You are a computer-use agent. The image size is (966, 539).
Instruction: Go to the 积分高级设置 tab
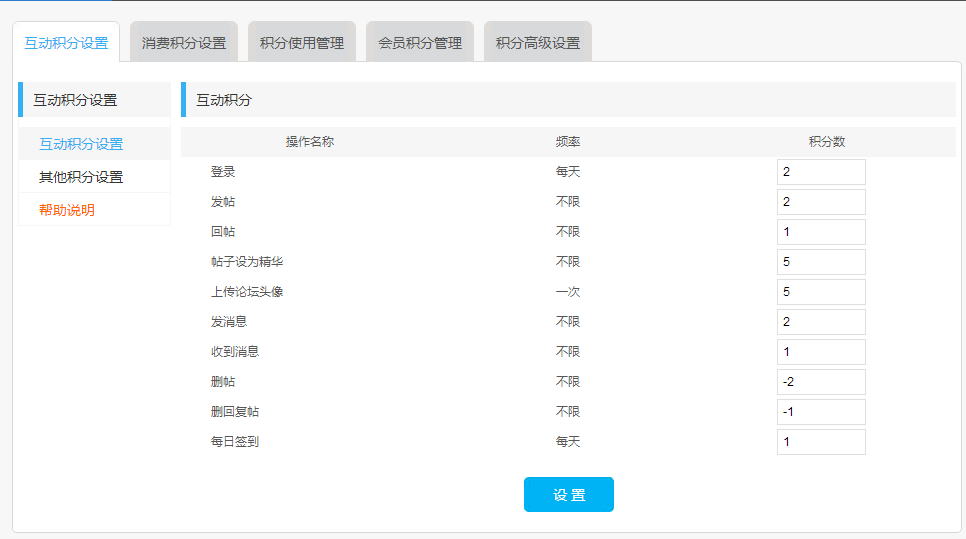[x=538, y=43]
